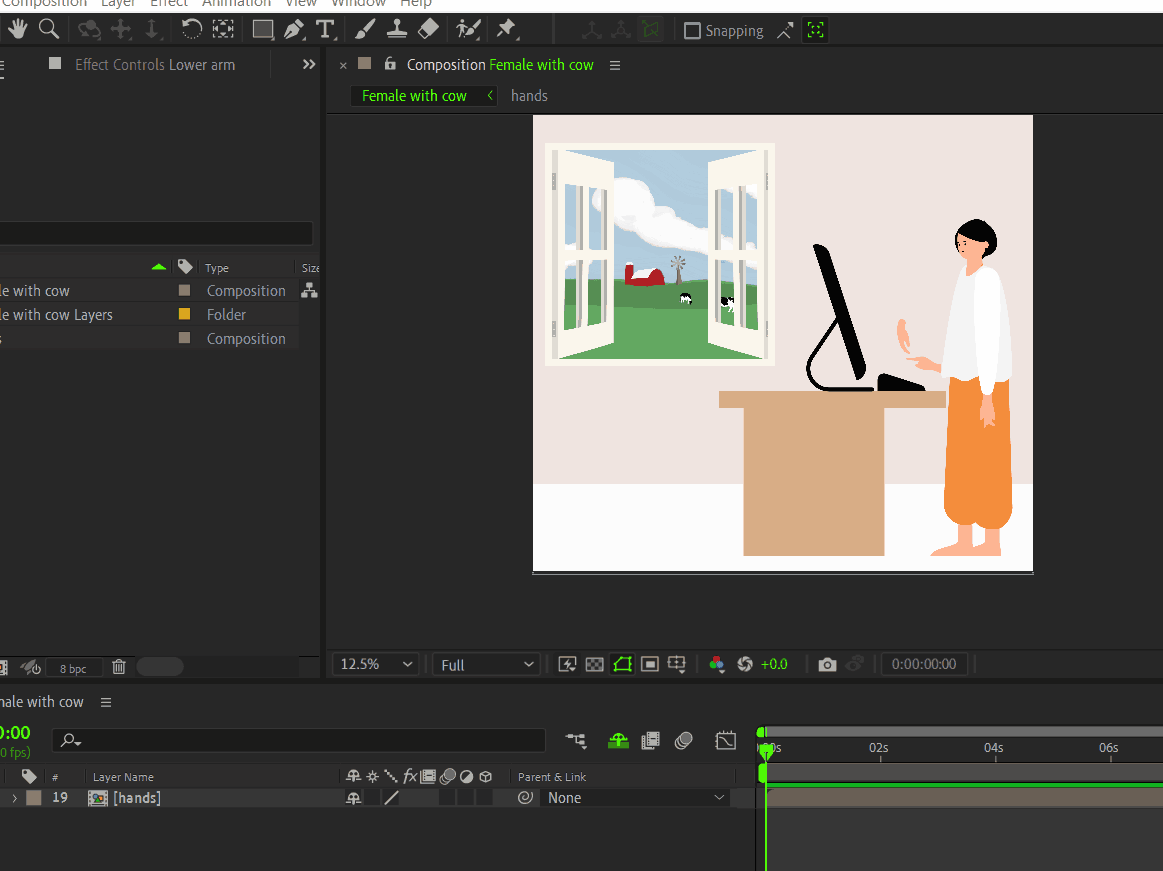This screenshot has height=871, width=1163.
Task: Open the Window menu
Action: pos(358,4)
